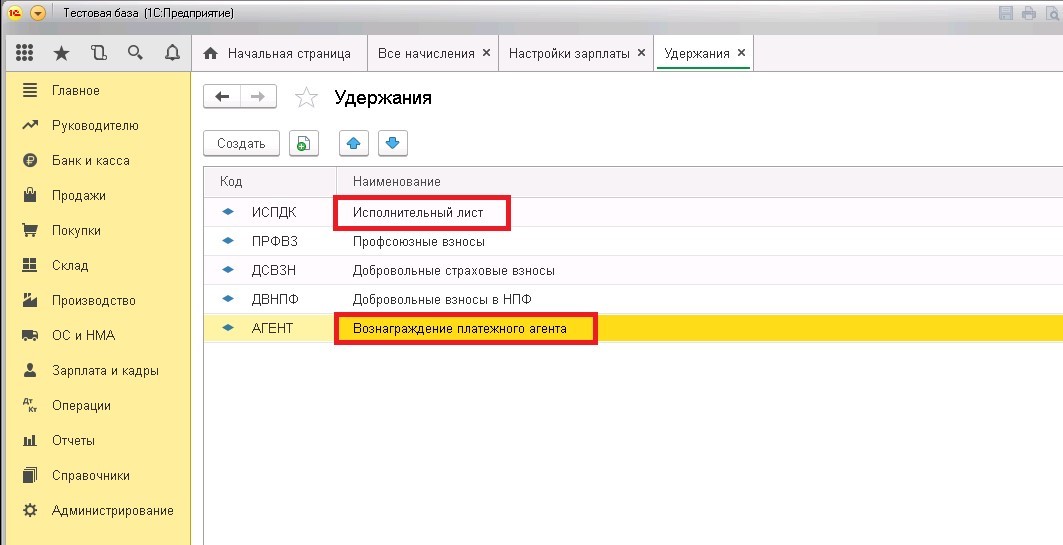Open ОС и НМА section

pyautogui.click(x=96, y=336)
